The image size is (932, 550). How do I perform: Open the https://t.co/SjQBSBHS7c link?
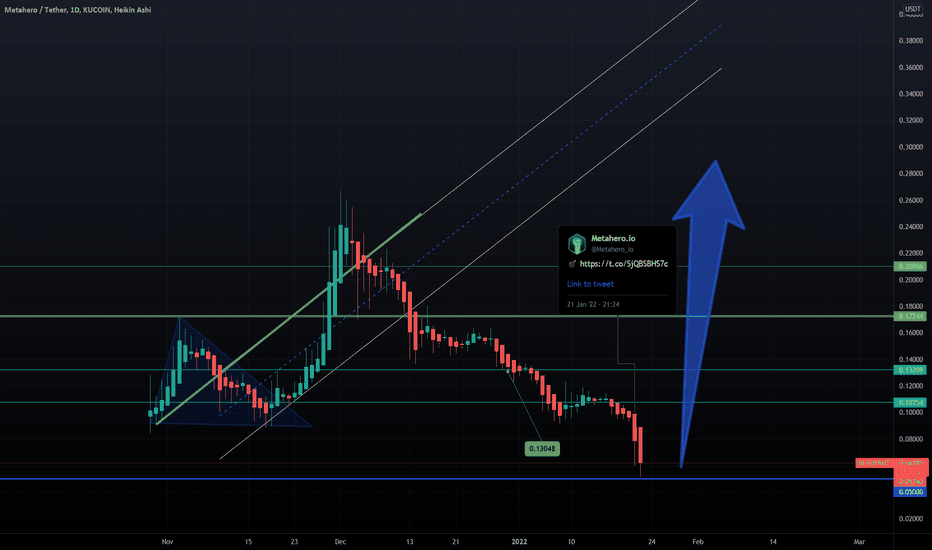click(x=624, y=264)
